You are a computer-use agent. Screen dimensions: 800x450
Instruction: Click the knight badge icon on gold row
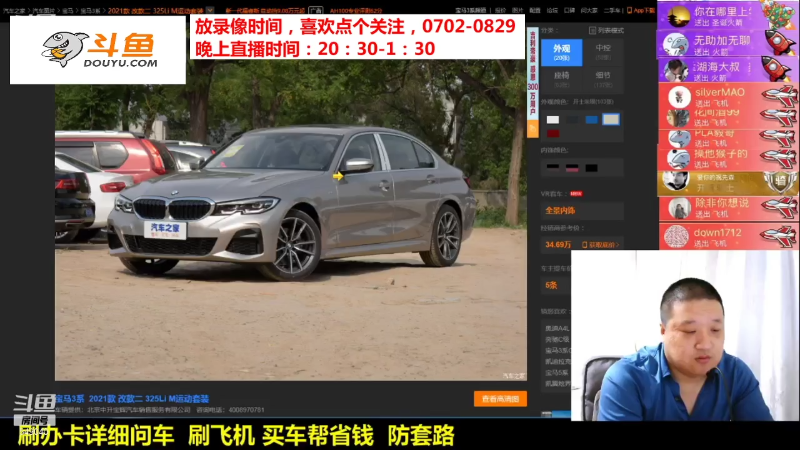780,182
